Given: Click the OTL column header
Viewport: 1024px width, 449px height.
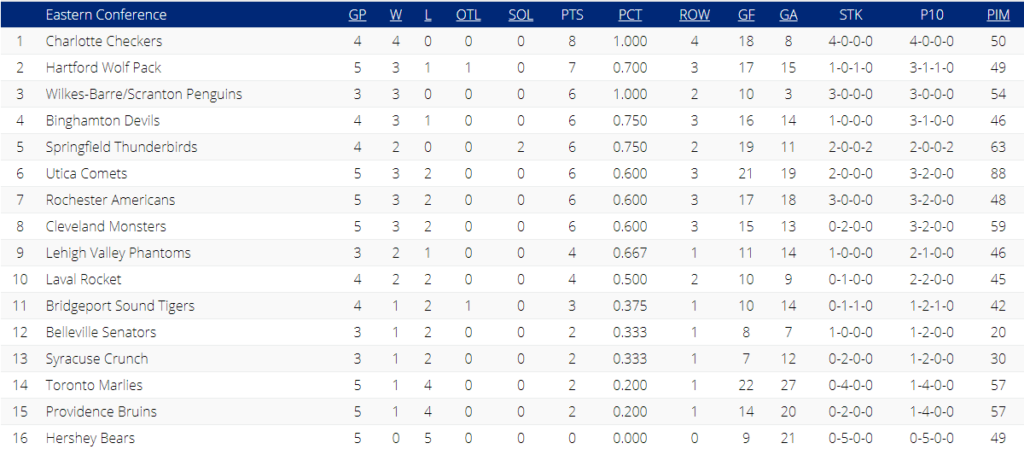Looking at the screenshot, I should (468, 15).
